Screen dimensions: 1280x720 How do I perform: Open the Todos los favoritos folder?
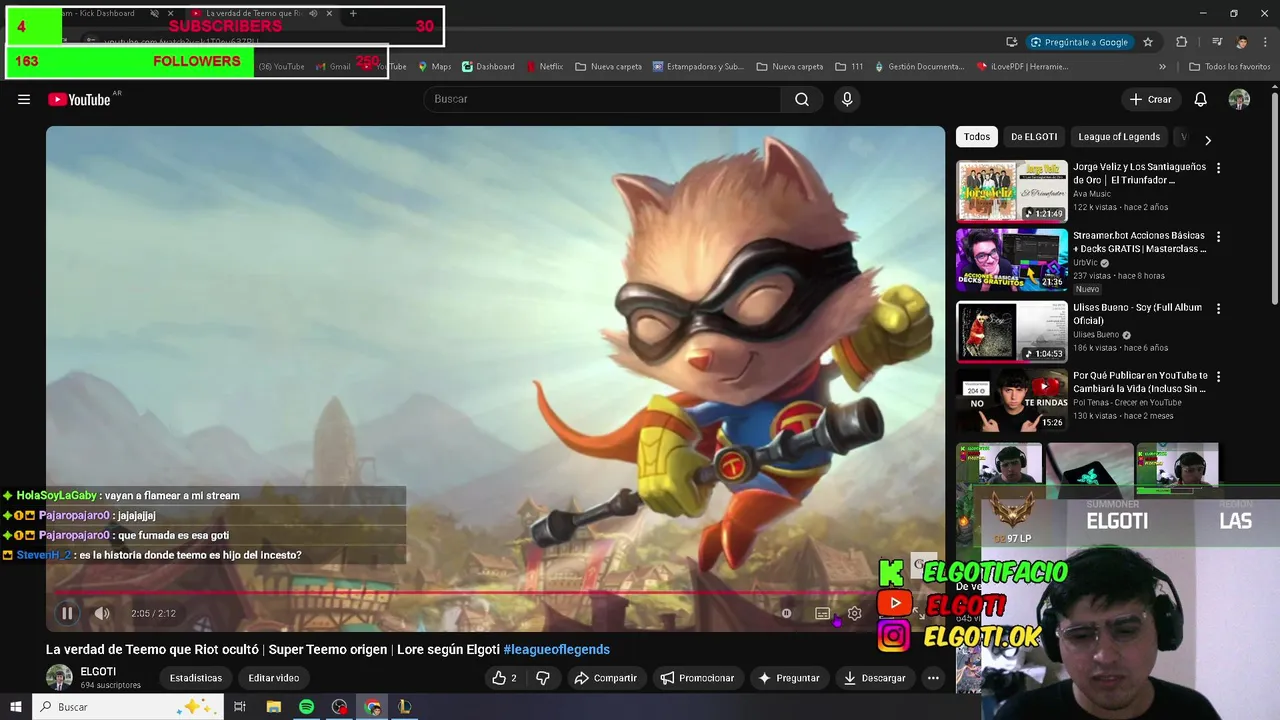[1229, 67]
